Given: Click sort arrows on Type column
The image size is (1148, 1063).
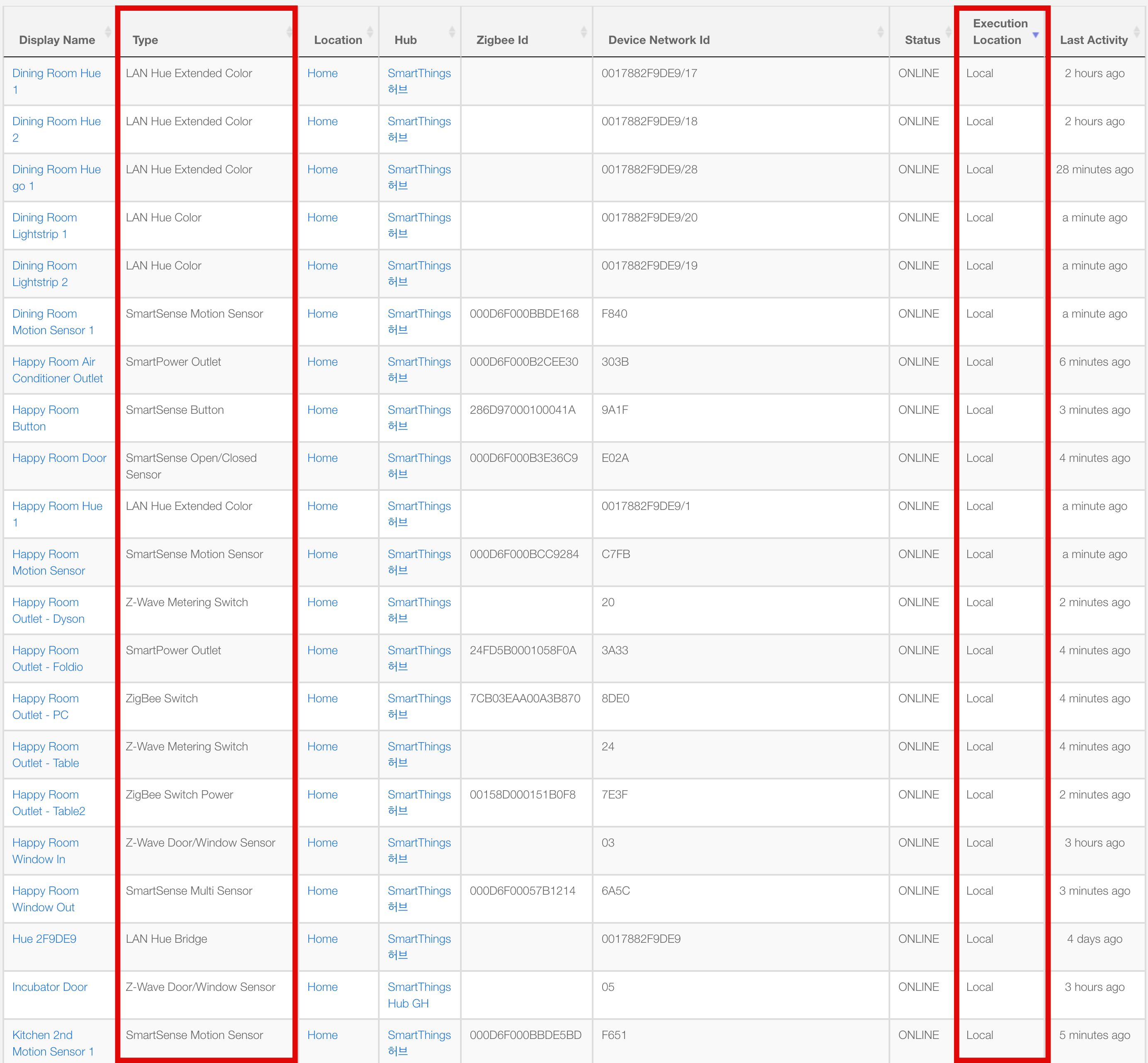Looking at the screenshot, I should pyautogui.click(x=288, y=32).
